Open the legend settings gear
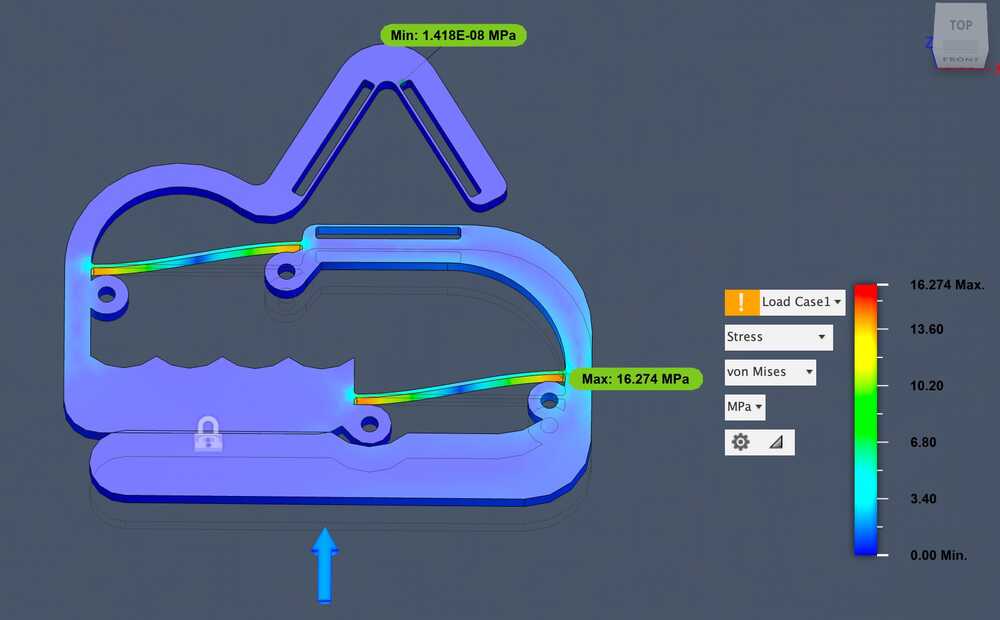The height and width of the screenshot is (620, 1000). tap(741, 442)
